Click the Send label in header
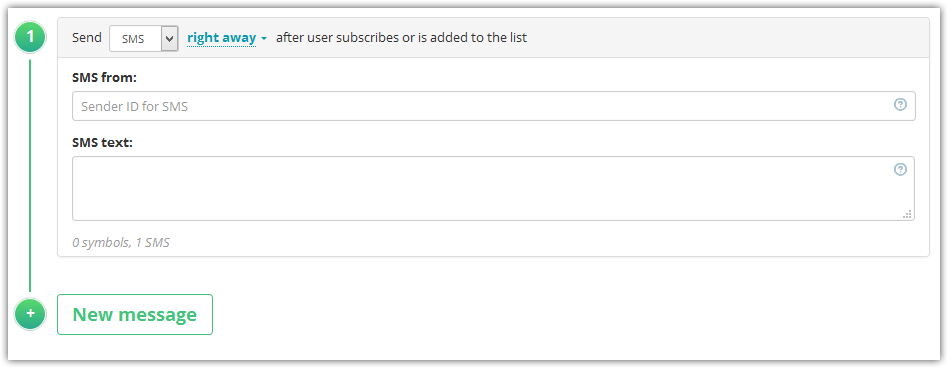This screenshot has width=948, height=368. [87, 37]
